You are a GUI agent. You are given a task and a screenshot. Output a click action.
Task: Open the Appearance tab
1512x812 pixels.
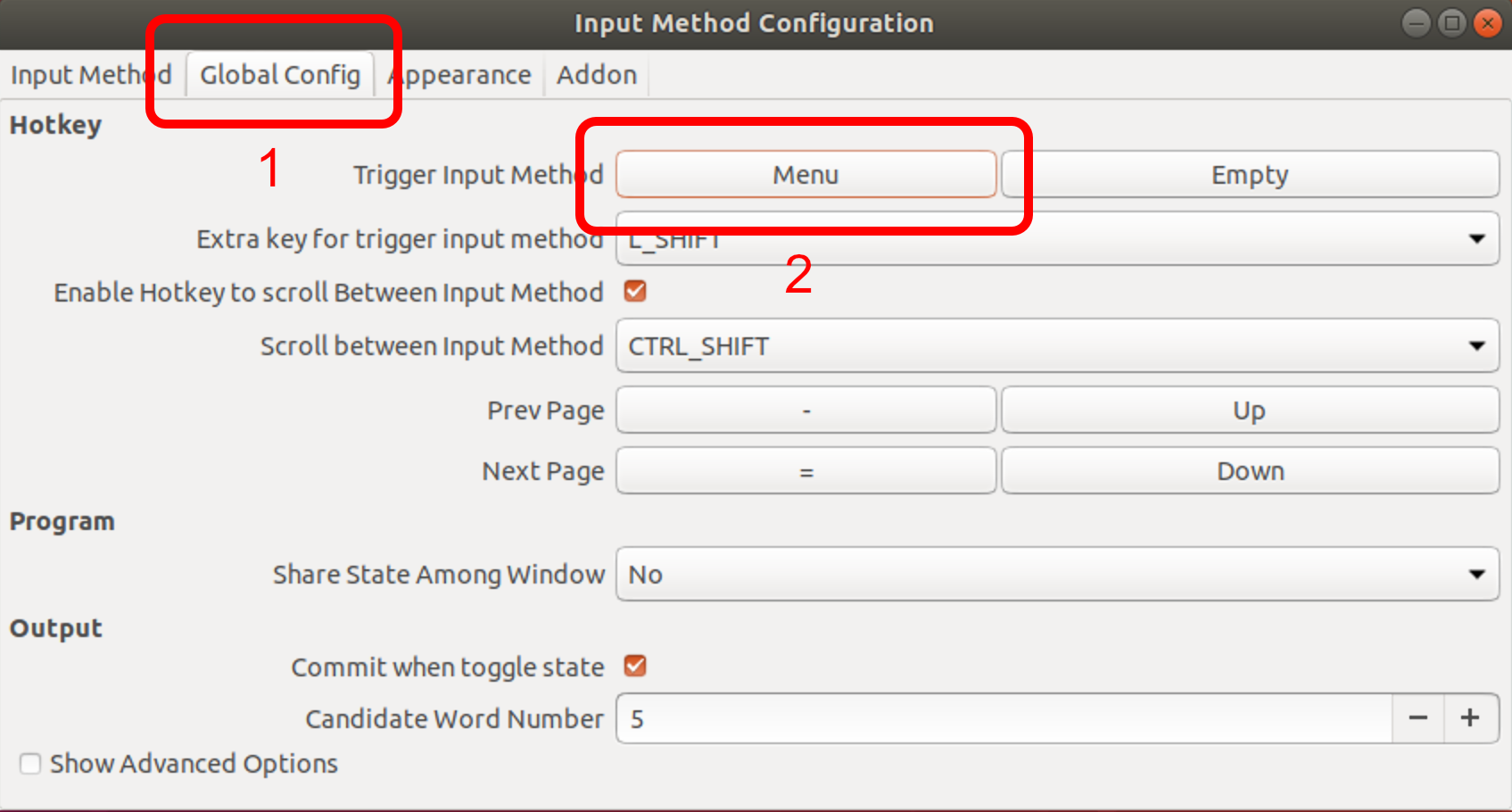pos(459,75)
